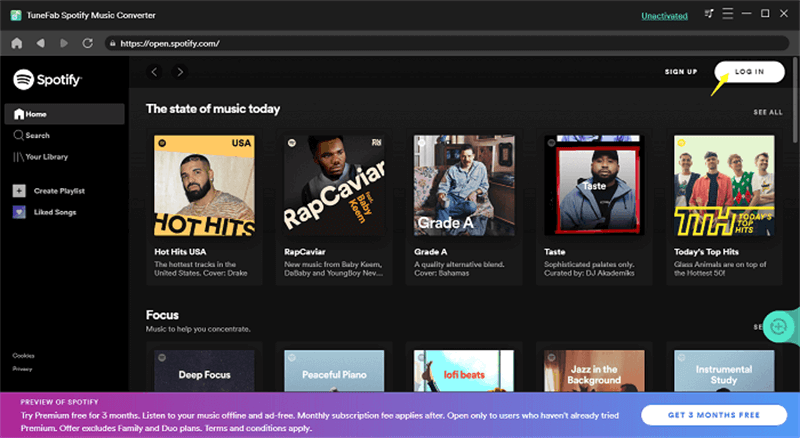Click the Home icon in browser toolbar

(x=16, y=44)
